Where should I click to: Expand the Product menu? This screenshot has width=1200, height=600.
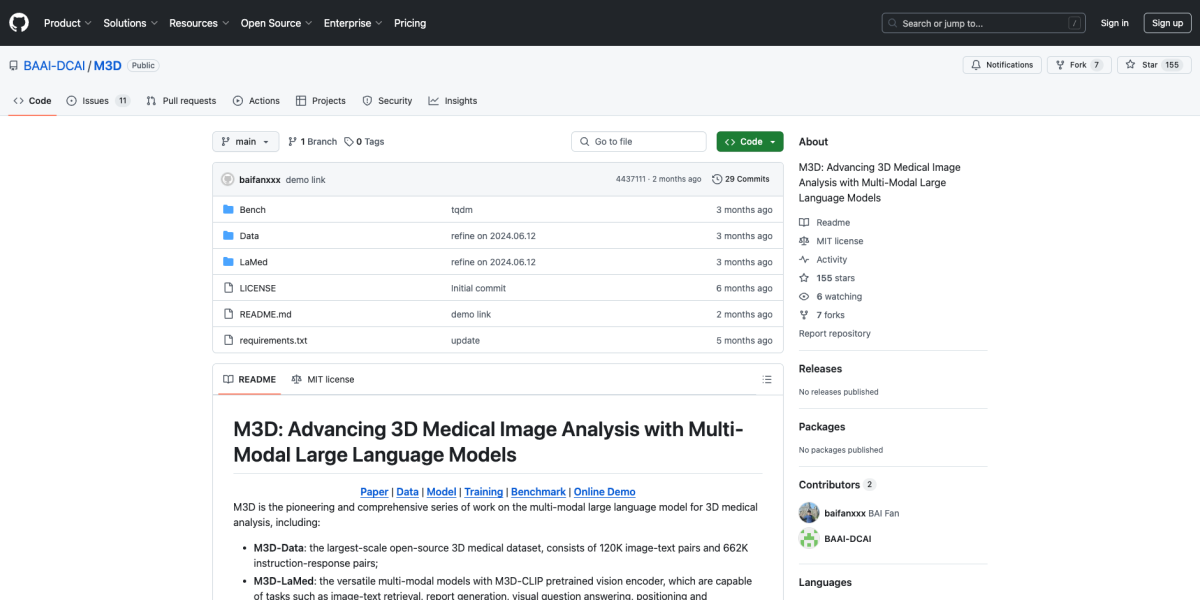pos(67,23)
